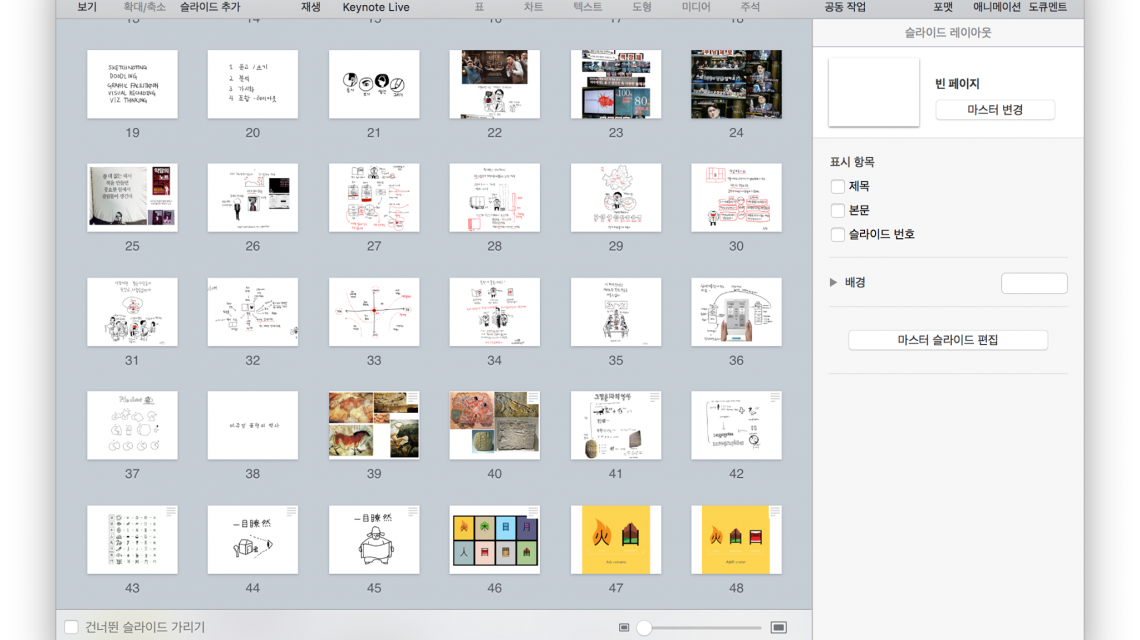The height and width of the screenshot is (640, 1140).
Task: Select the cave painting slide 39
Action: (x=374, y=426)
